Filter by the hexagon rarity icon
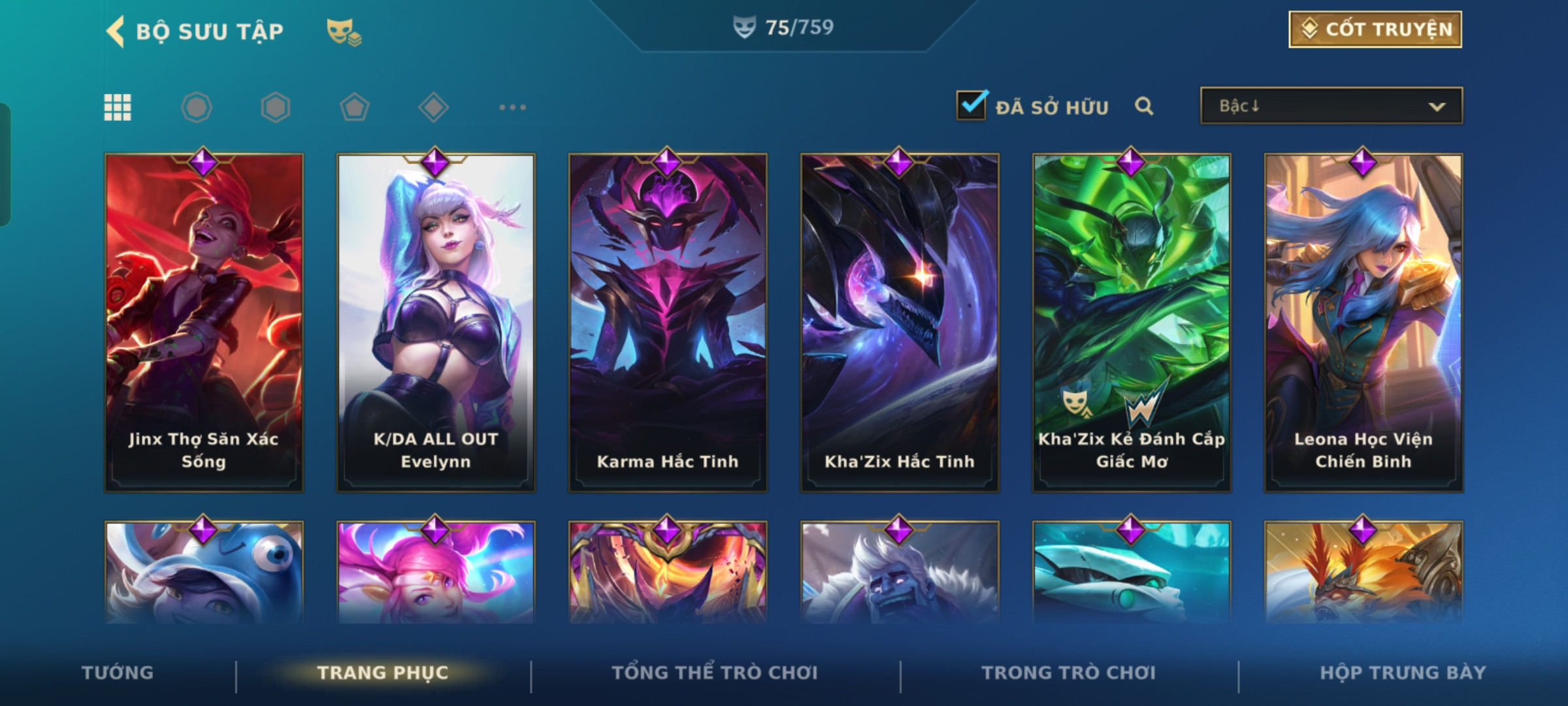This screenshot has height=706, width=1568. pos(276,107)
